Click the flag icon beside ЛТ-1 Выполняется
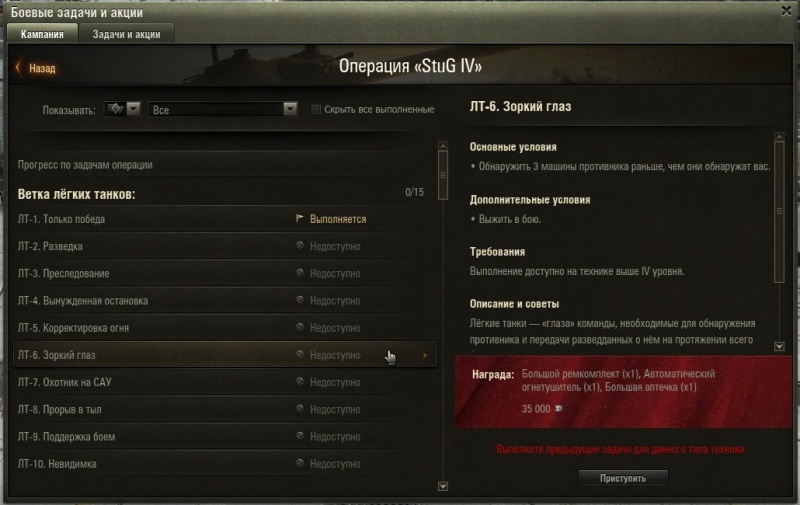This screenshot has height=505, width=800. point(299,218)
